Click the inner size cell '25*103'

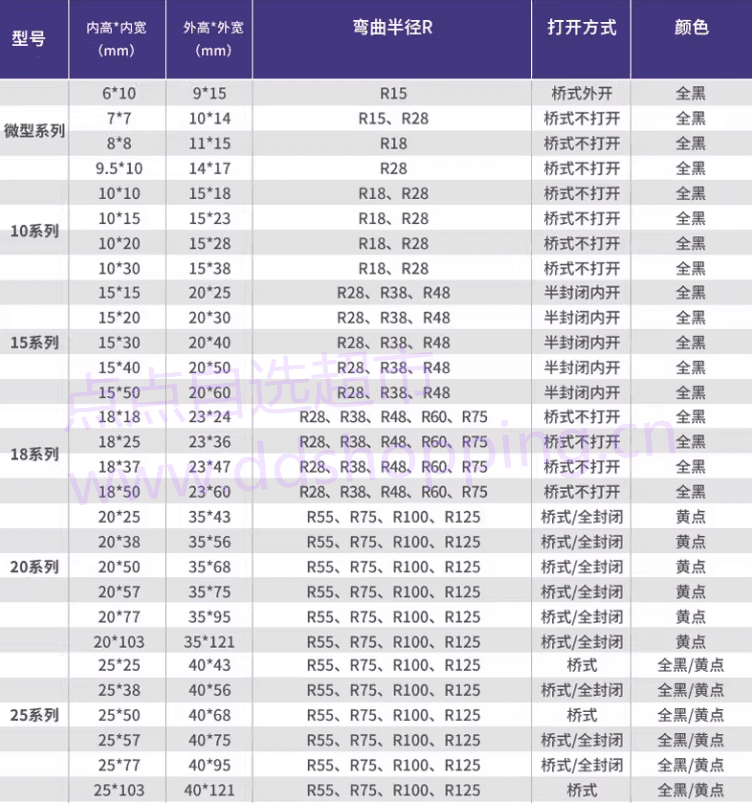pos(119,790)
